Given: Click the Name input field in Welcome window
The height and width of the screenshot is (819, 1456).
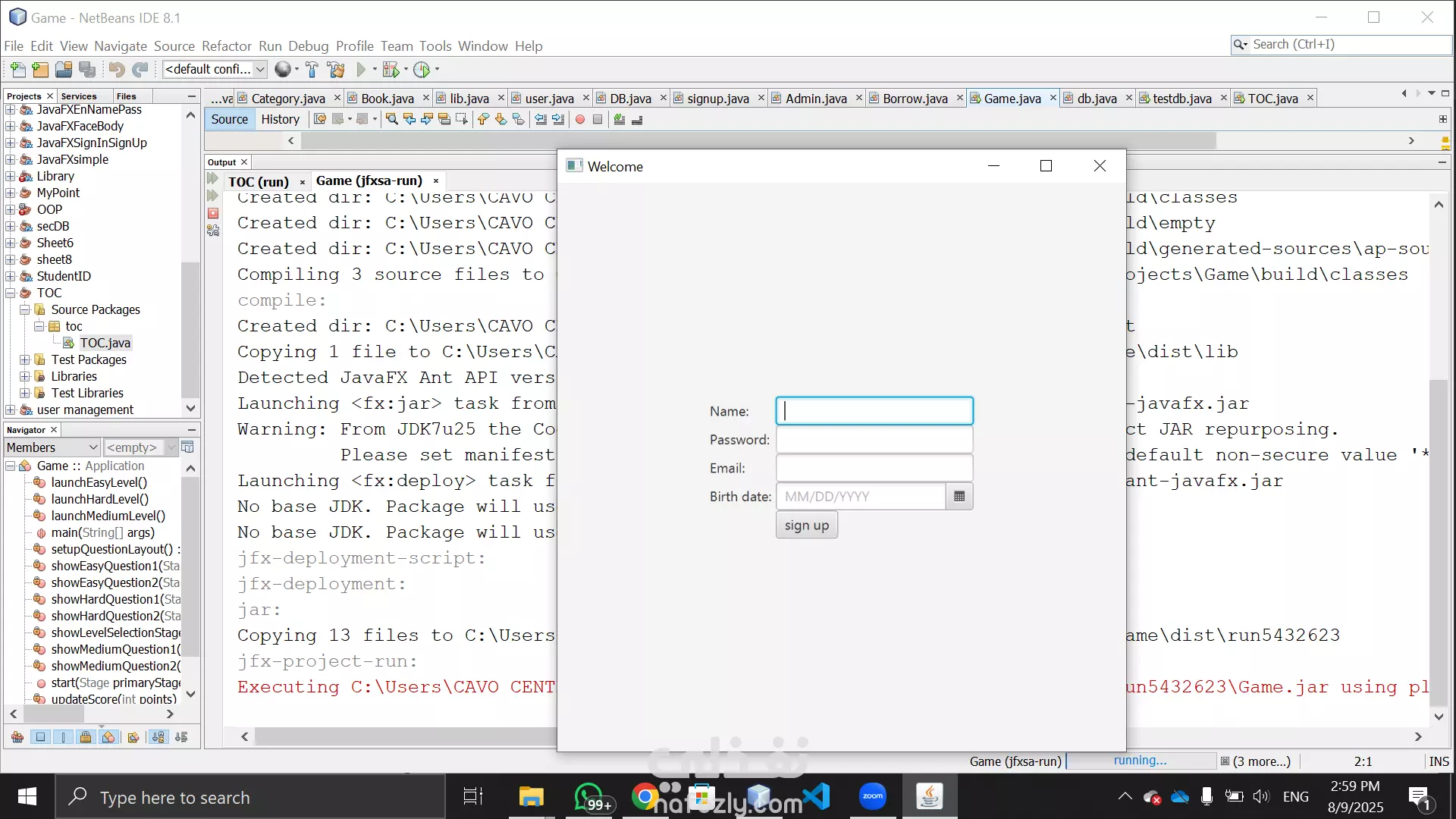Looking at the screenshot, I should 874,411.
